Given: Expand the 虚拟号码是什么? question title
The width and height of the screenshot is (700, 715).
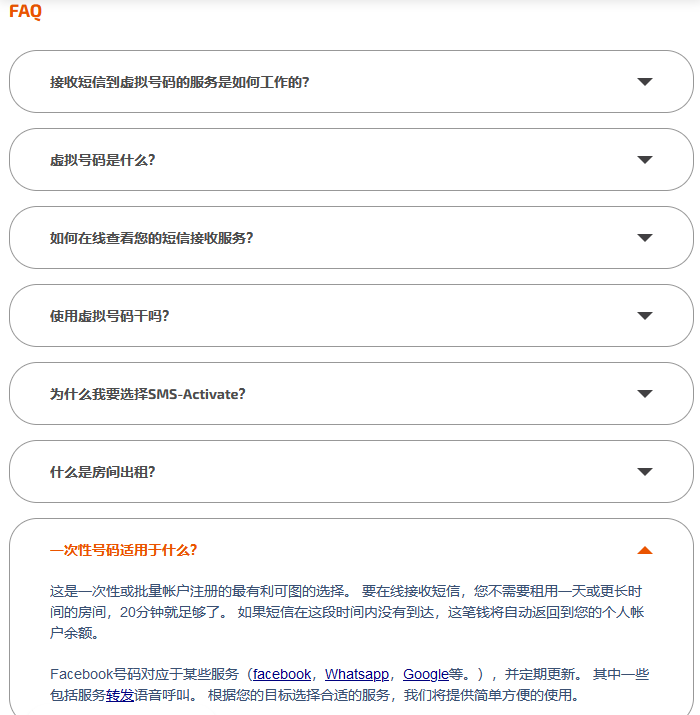Looking at the screenshot, I should 102,160.
